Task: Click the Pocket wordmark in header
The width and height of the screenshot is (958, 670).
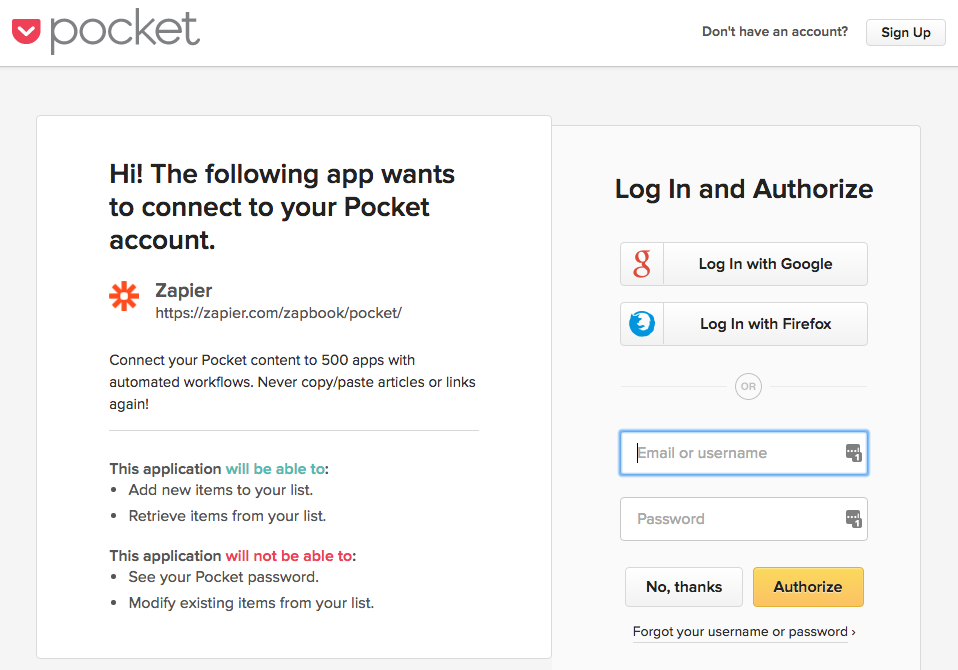Action: click(125, 31)
